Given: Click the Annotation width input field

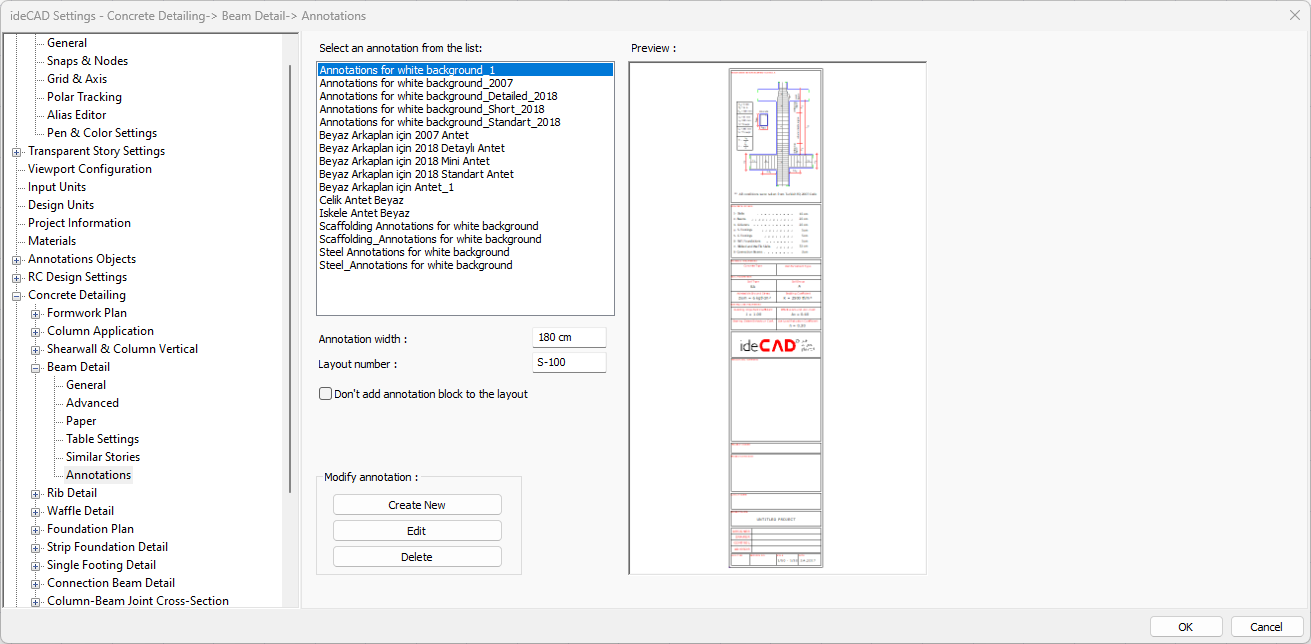Looking at the screenshot, I should [x=569, y=338].
